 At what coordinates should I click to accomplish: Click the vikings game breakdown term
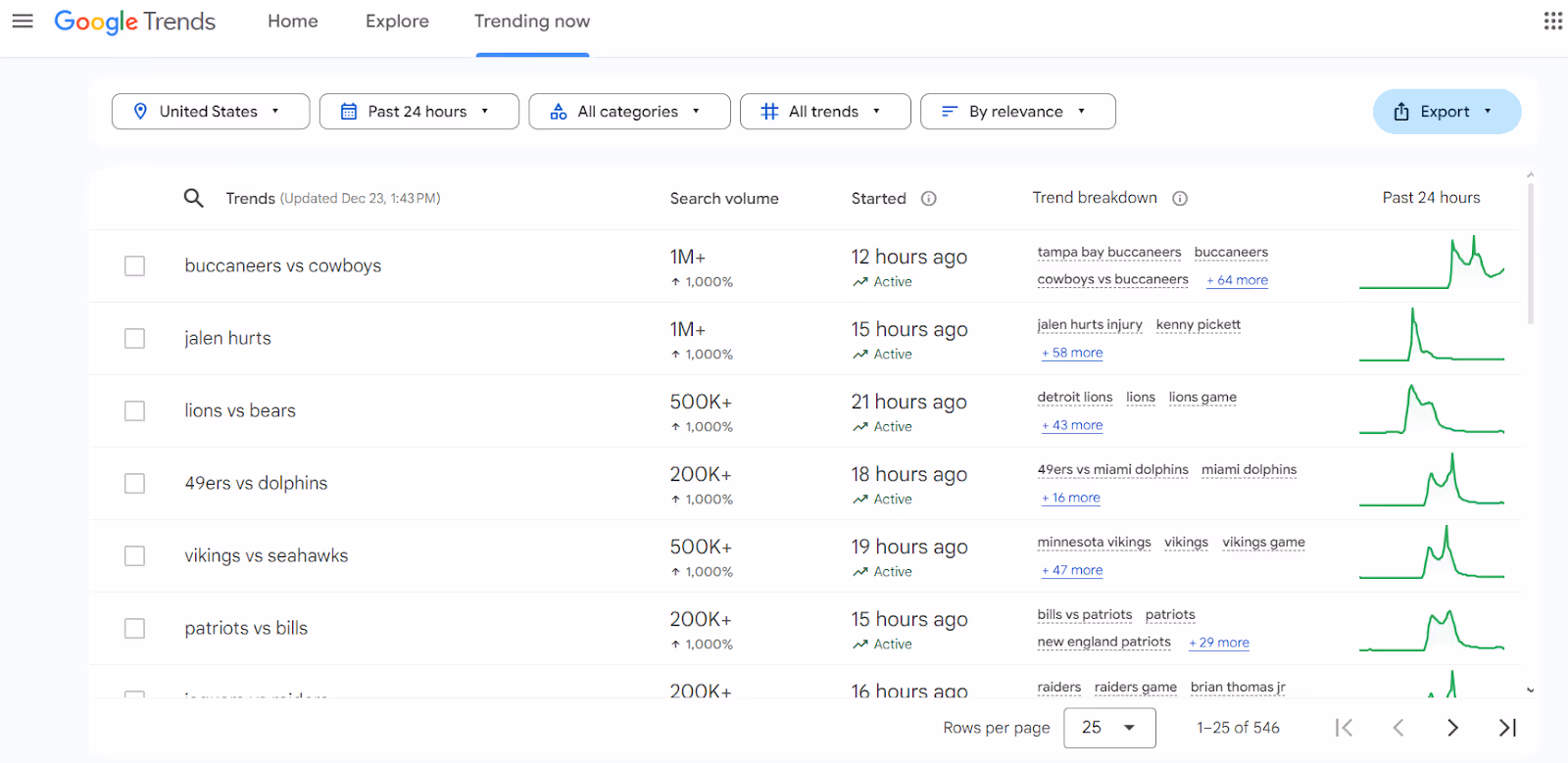pos(1264,543)
